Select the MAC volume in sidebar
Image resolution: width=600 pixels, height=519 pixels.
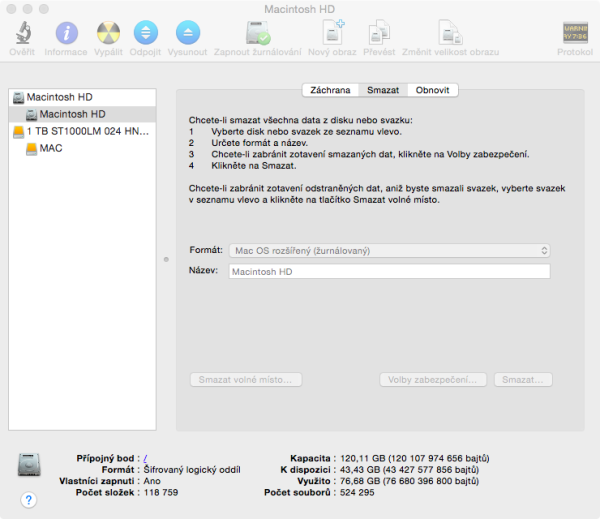50,148
